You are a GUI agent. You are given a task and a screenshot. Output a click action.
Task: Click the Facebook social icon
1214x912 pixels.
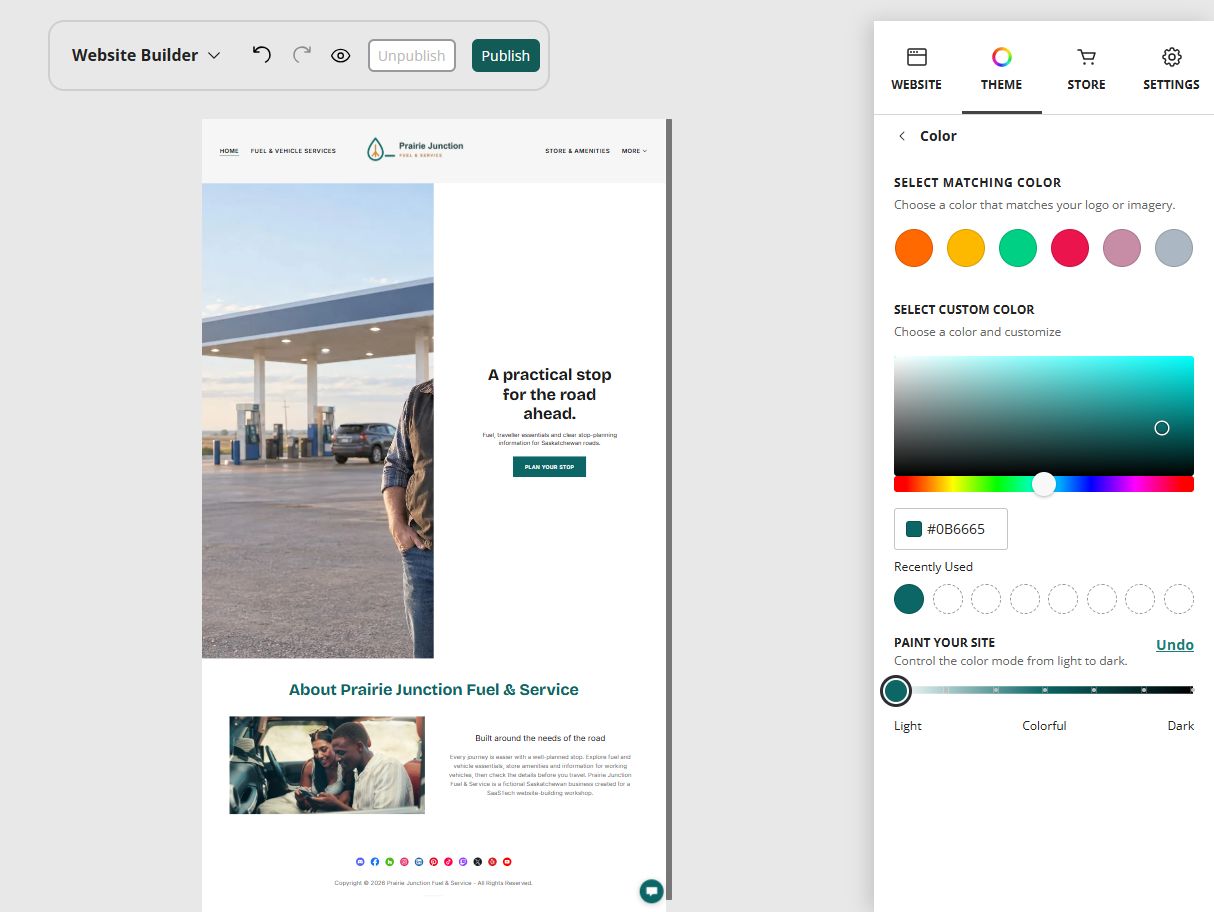point(375,862)
